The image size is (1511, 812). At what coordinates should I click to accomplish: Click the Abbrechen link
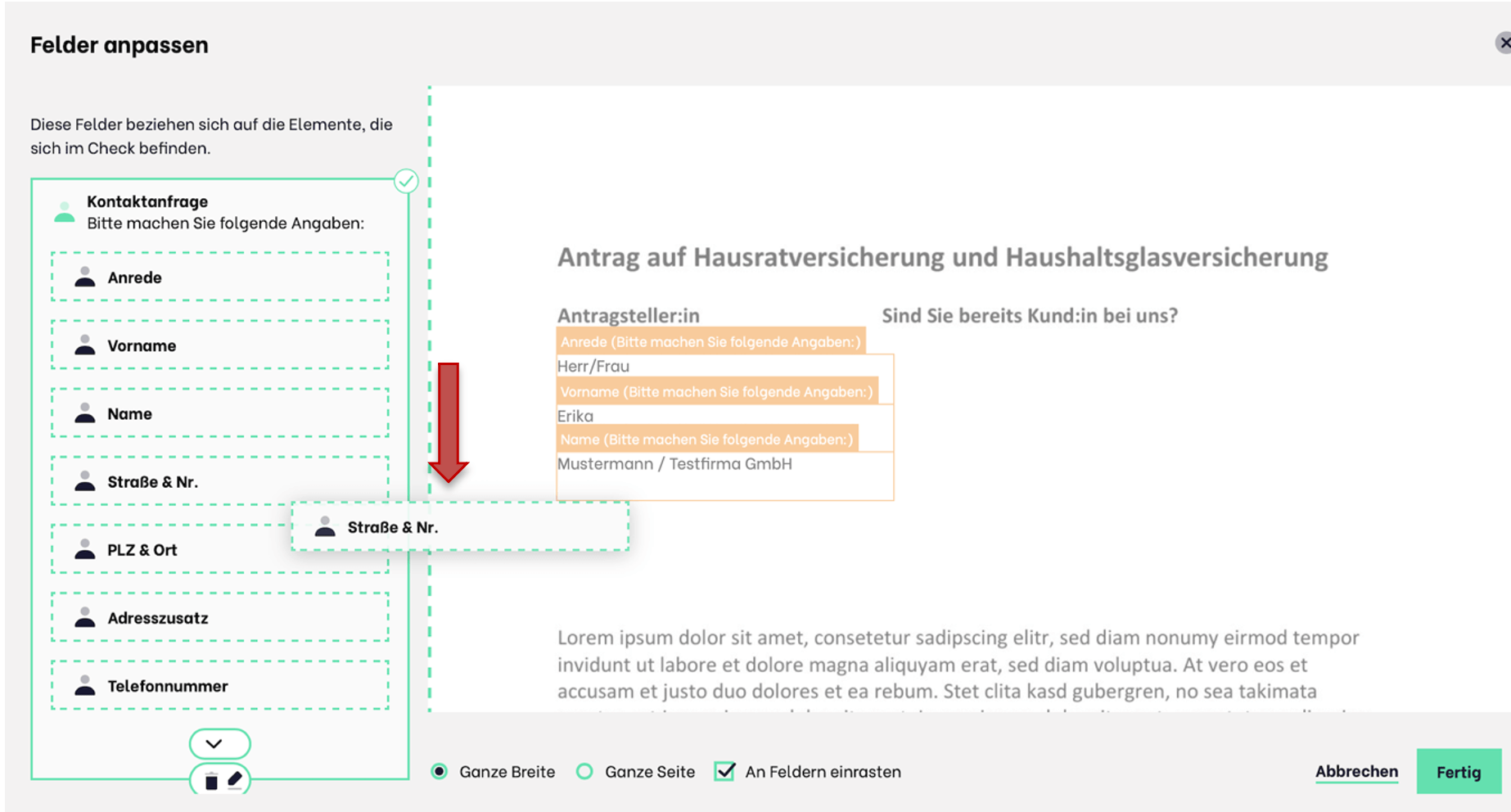1356,771
